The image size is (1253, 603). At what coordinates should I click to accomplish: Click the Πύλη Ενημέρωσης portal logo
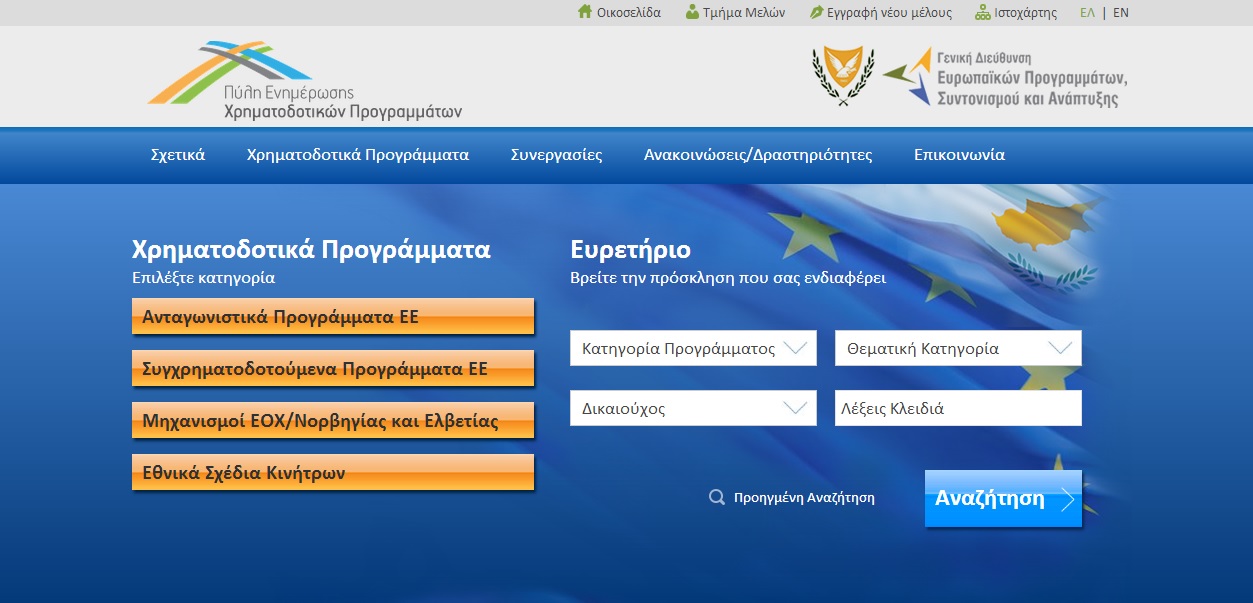coord(305,80)
